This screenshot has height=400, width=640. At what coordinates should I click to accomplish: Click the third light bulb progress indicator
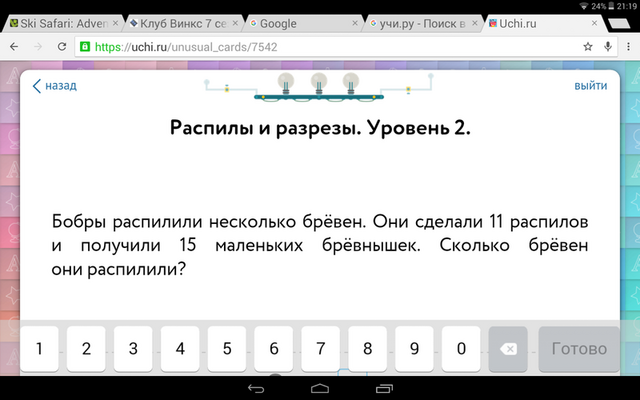(x=351, y=83)
